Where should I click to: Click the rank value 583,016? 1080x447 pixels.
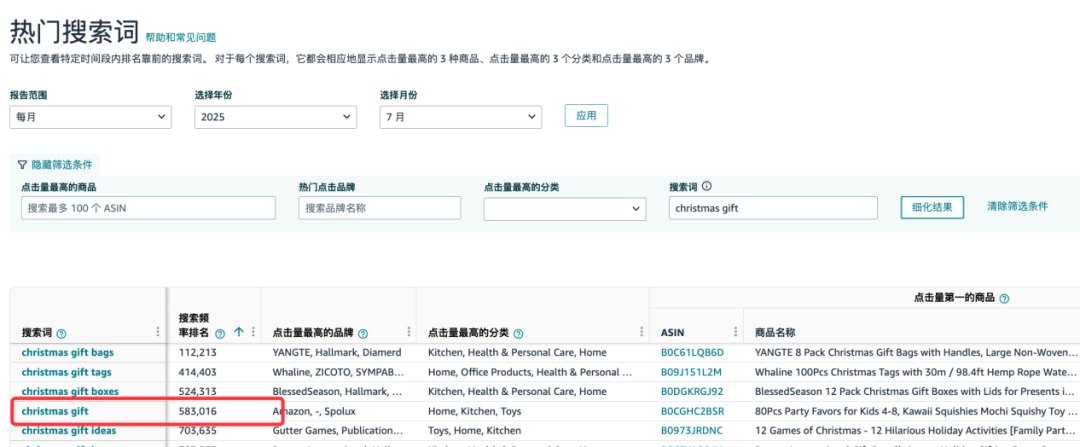[198, 411]
